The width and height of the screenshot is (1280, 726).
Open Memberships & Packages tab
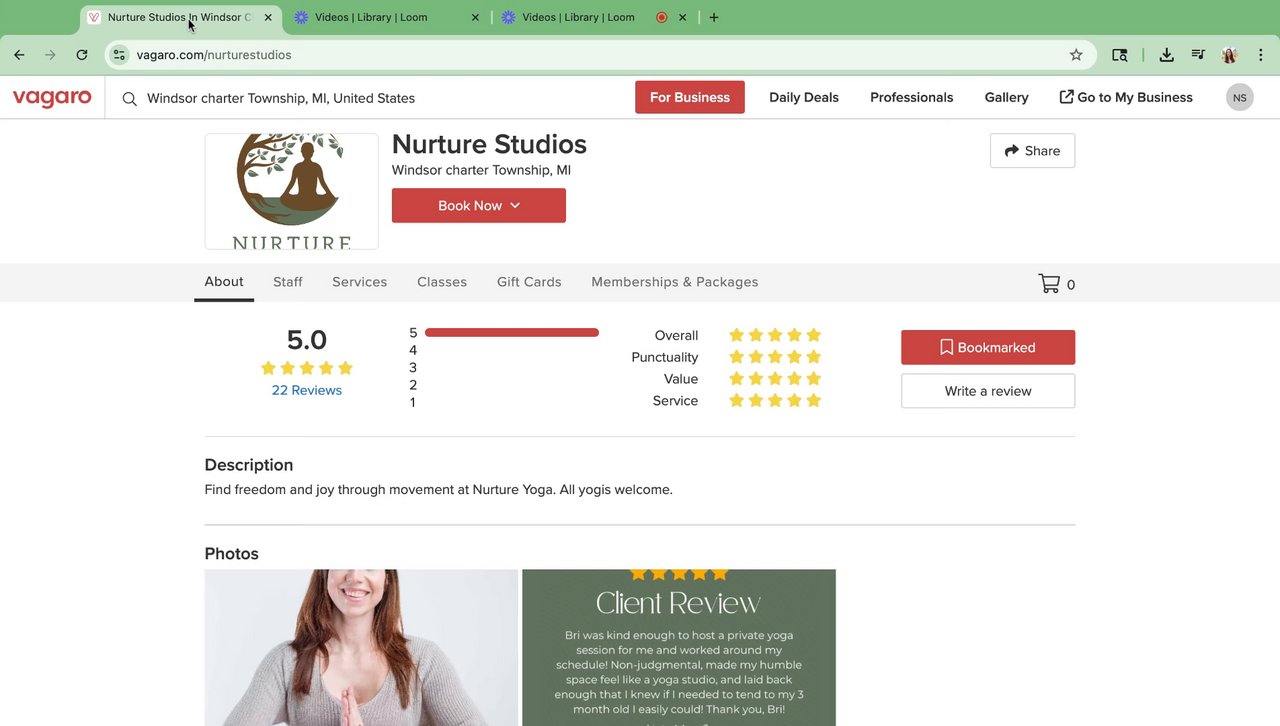675,282
